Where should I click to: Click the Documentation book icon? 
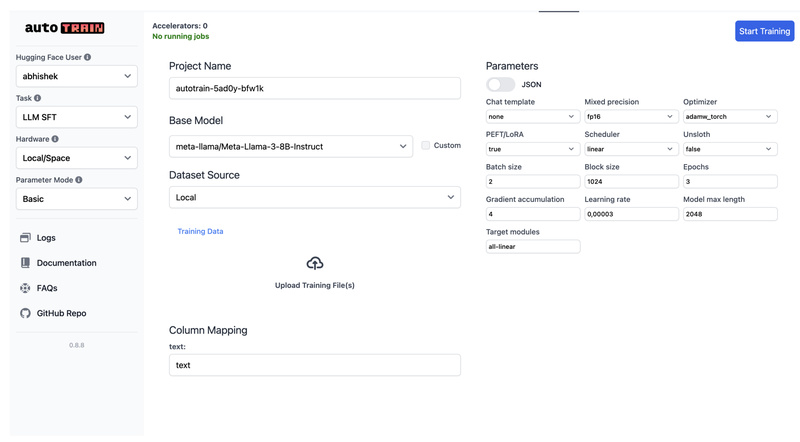pyautogui.click(x=25, y=263)
